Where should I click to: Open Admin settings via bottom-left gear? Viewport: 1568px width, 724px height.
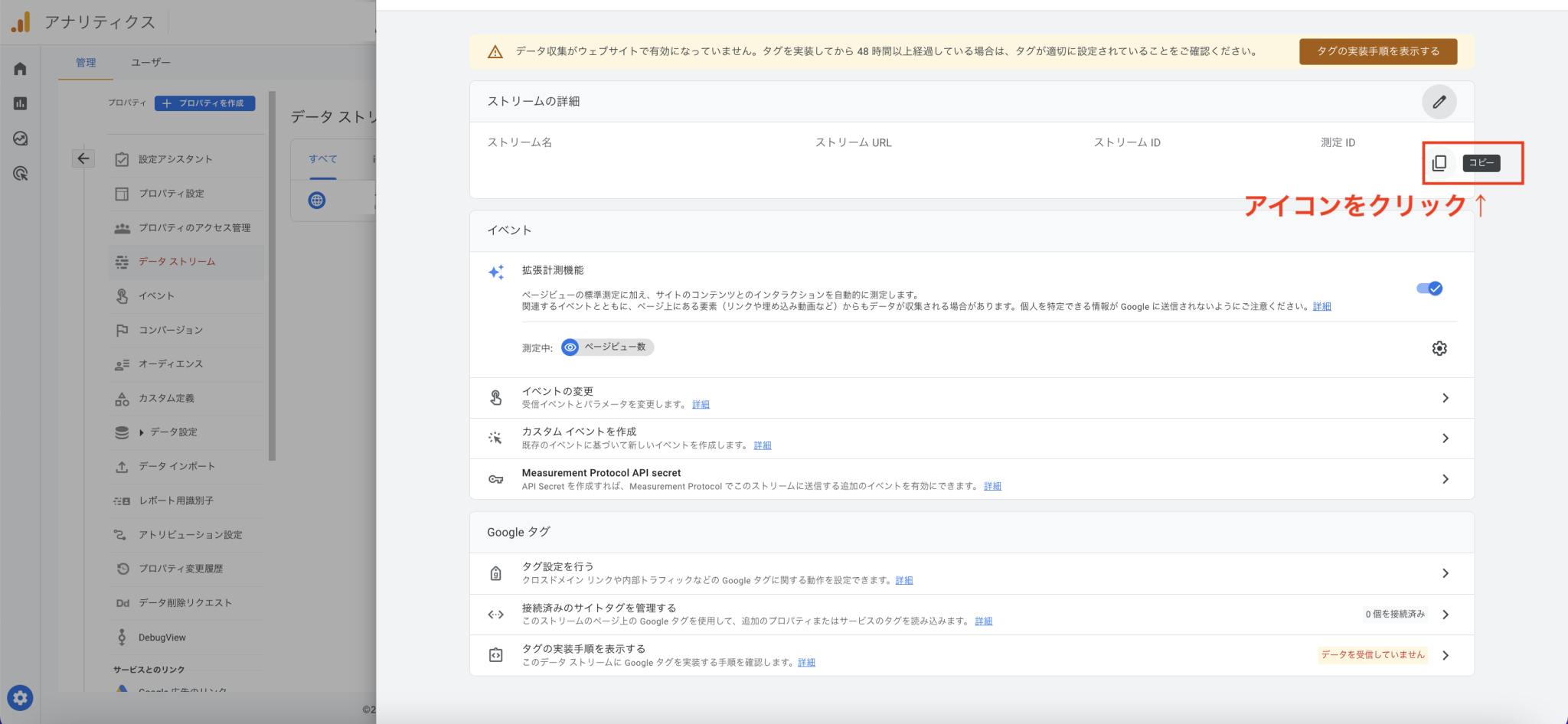[x=20, y=697]
